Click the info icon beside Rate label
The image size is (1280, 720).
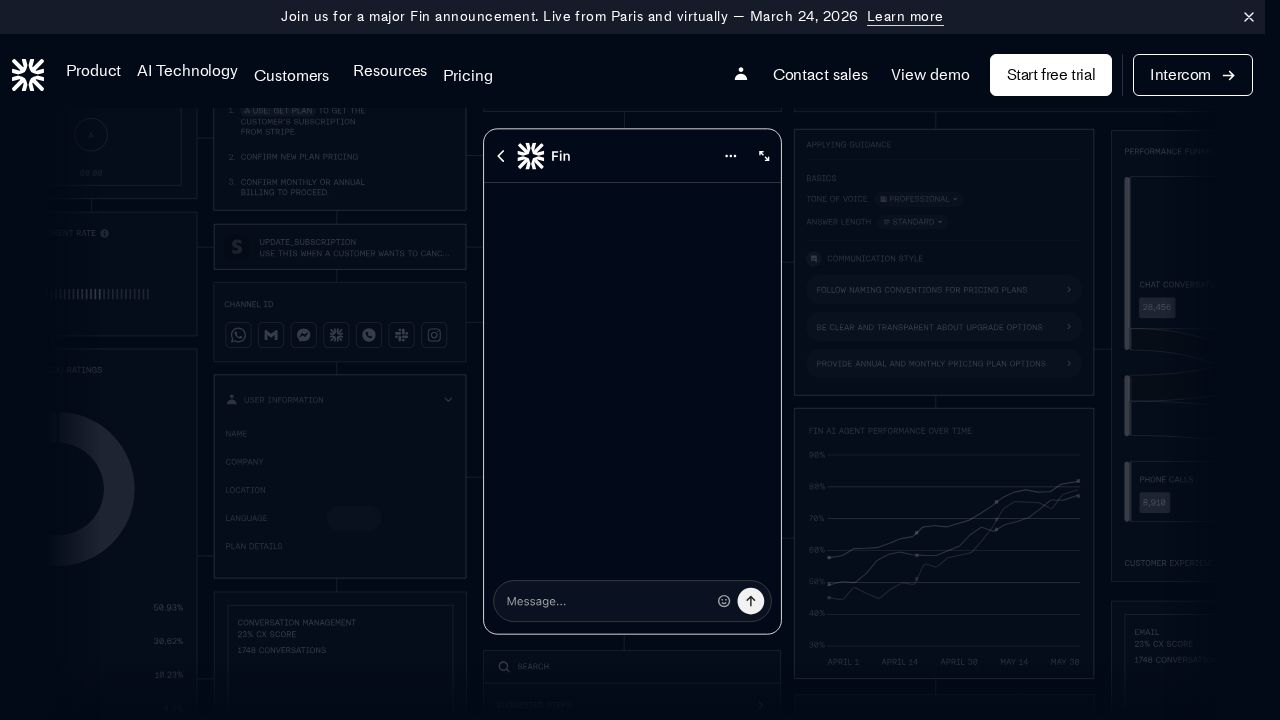pyautogui.click(x=104, y=233)
